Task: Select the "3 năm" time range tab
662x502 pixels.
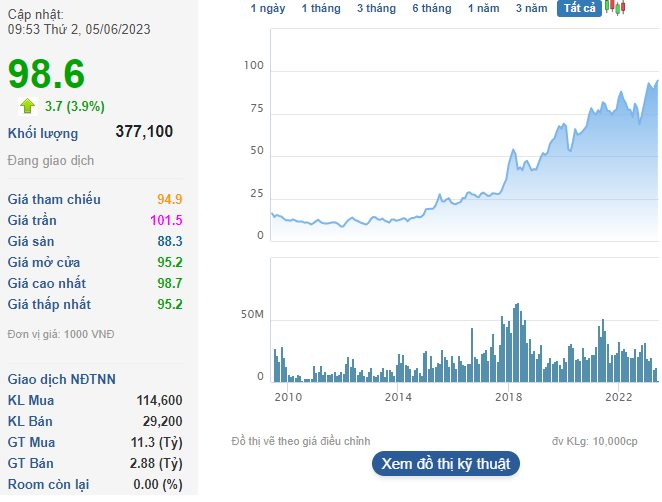Action: tap(531, 8)
